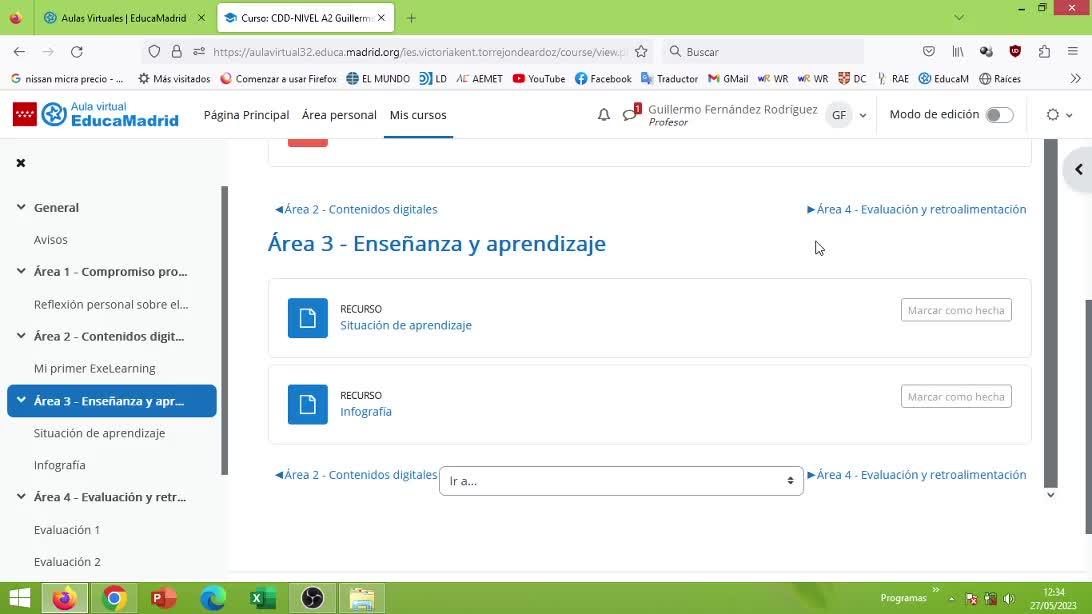Open Chrome from the taskbar
This screenshot has width=1092, height=614.
coord(114,598)
